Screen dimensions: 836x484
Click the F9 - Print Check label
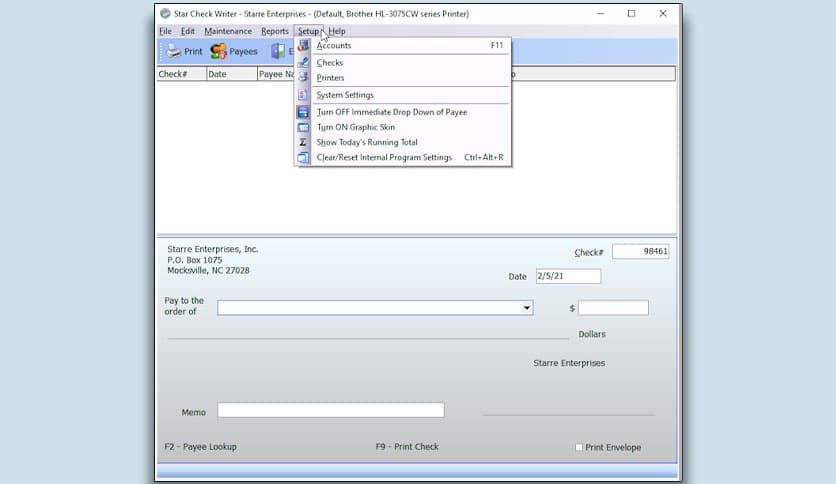pyautogui.click(x=407, y=447)
